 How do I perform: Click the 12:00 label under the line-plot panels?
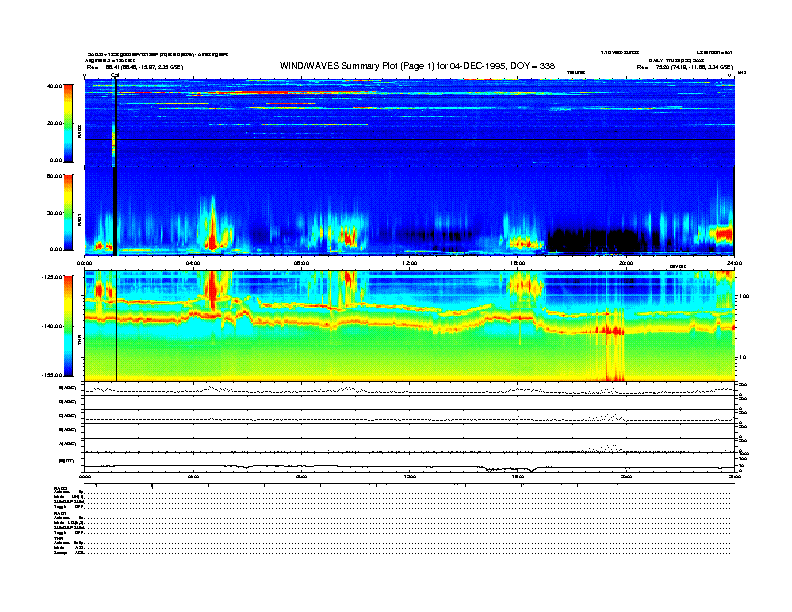point(410,476)
